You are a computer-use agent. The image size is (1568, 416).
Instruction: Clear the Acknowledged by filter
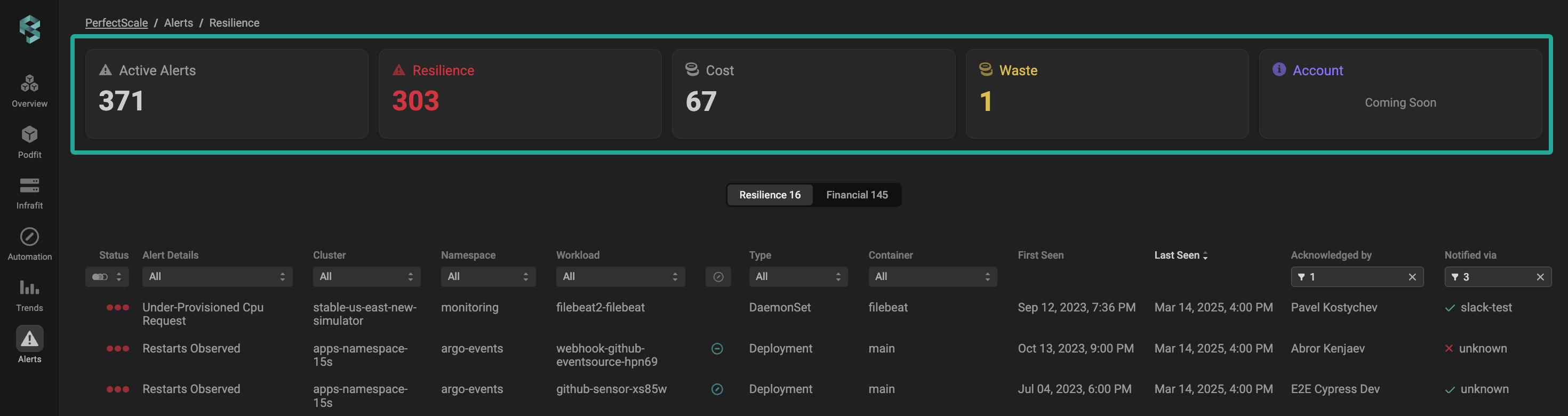click(x=1412, y=277)
